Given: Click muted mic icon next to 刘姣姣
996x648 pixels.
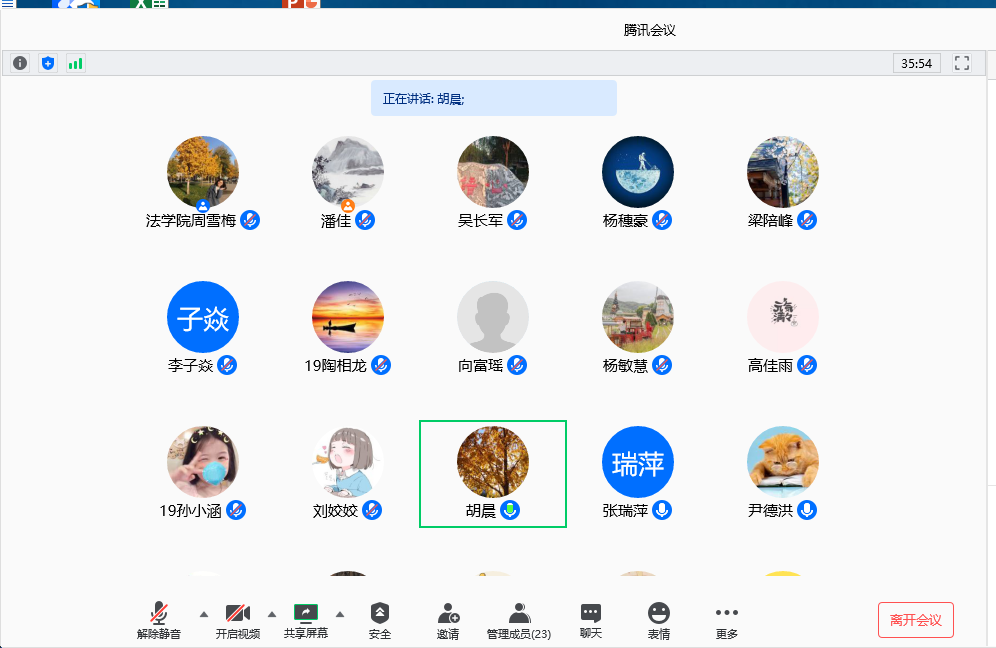Looking at the screenshot, I should point(372,510).
